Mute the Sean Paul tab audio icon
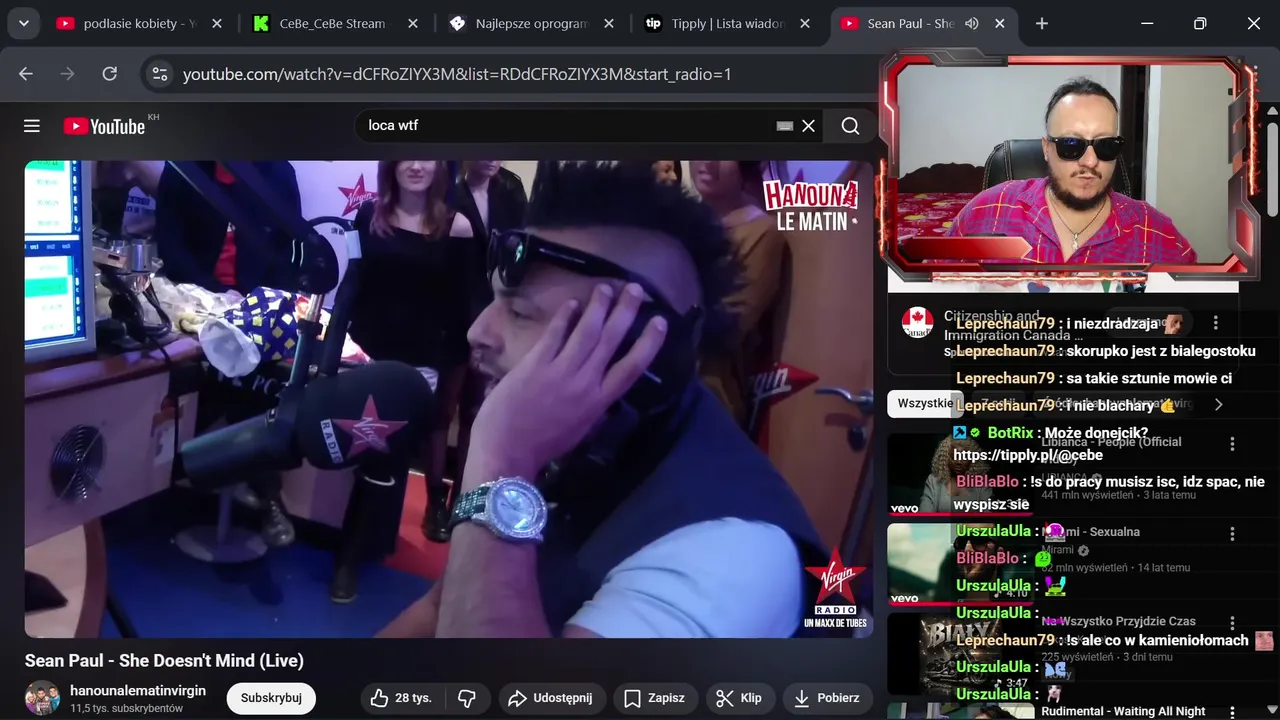The image size is (1280, 720). point(971,23)
